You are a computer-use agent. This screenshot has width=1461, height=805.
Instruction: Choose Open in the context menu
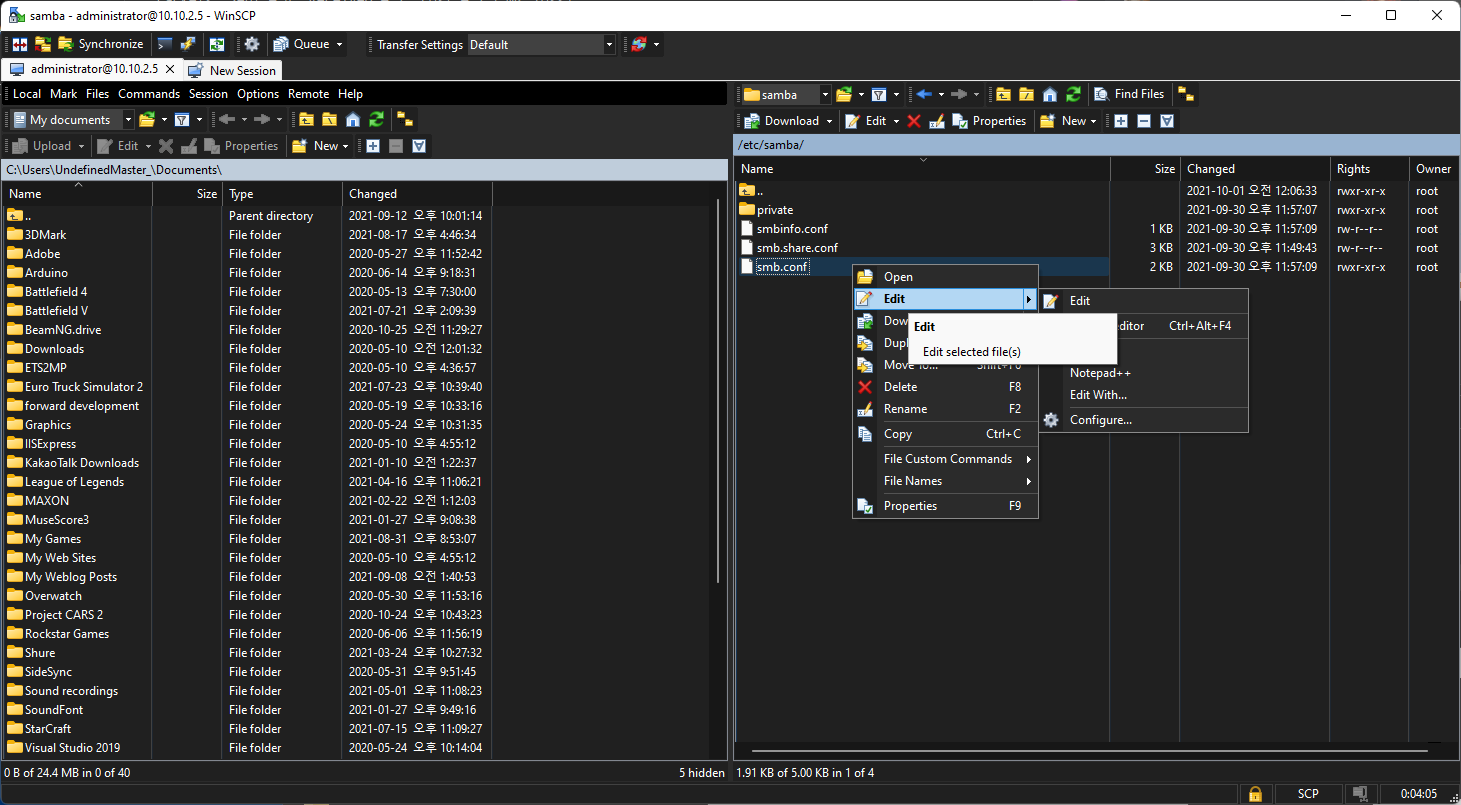coord(945,277)
